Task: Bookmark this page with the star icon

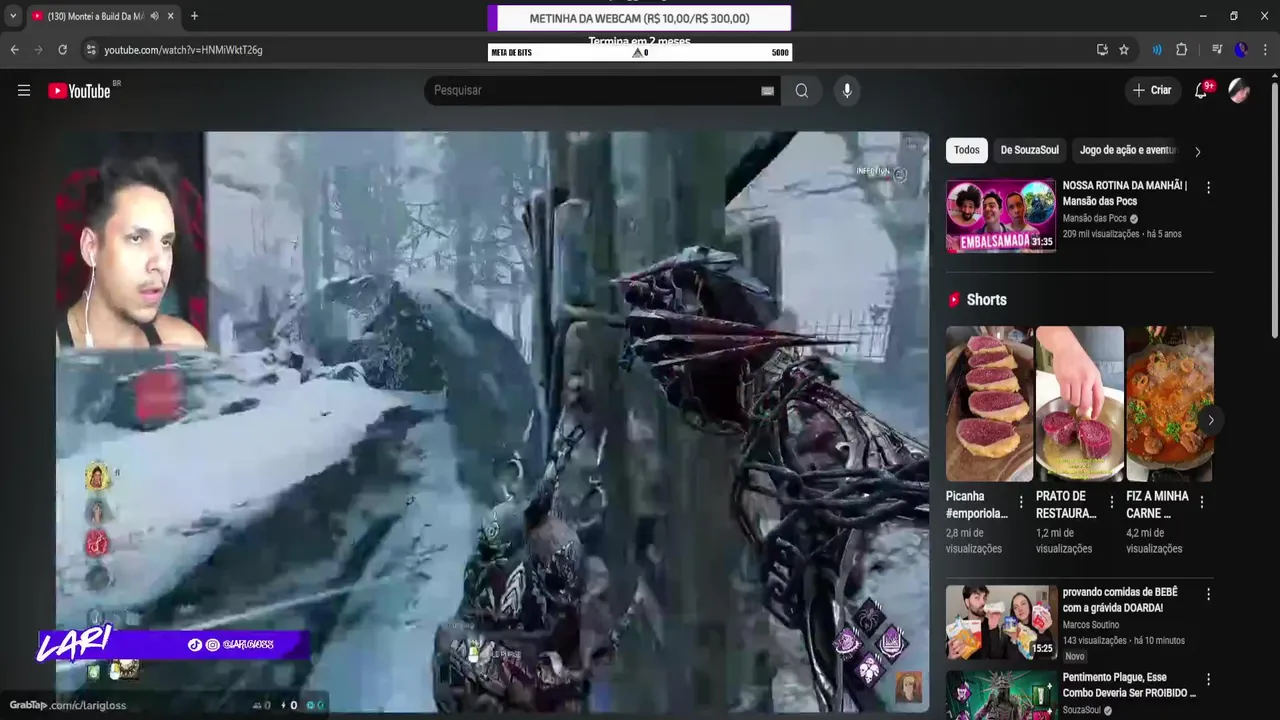Action: (1124, 50)
